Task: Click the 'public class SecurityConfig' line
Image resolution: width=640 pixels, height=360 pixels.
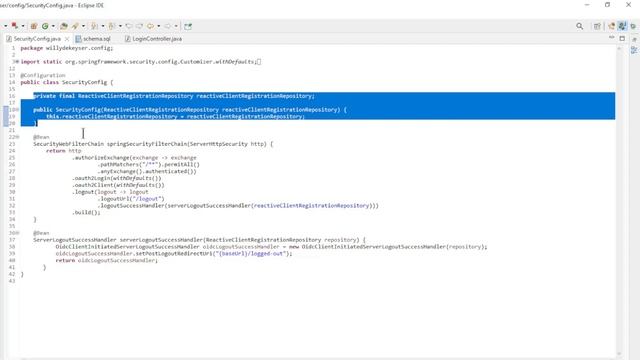Action: [67, 82]
